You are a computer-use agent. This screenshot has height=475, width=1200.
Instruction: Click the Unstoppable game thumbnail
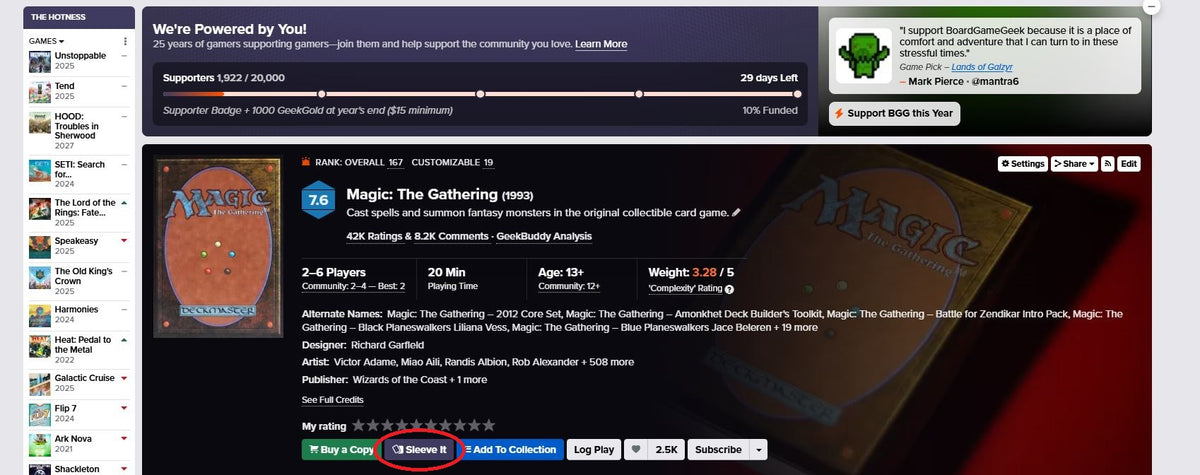(40, 62)
